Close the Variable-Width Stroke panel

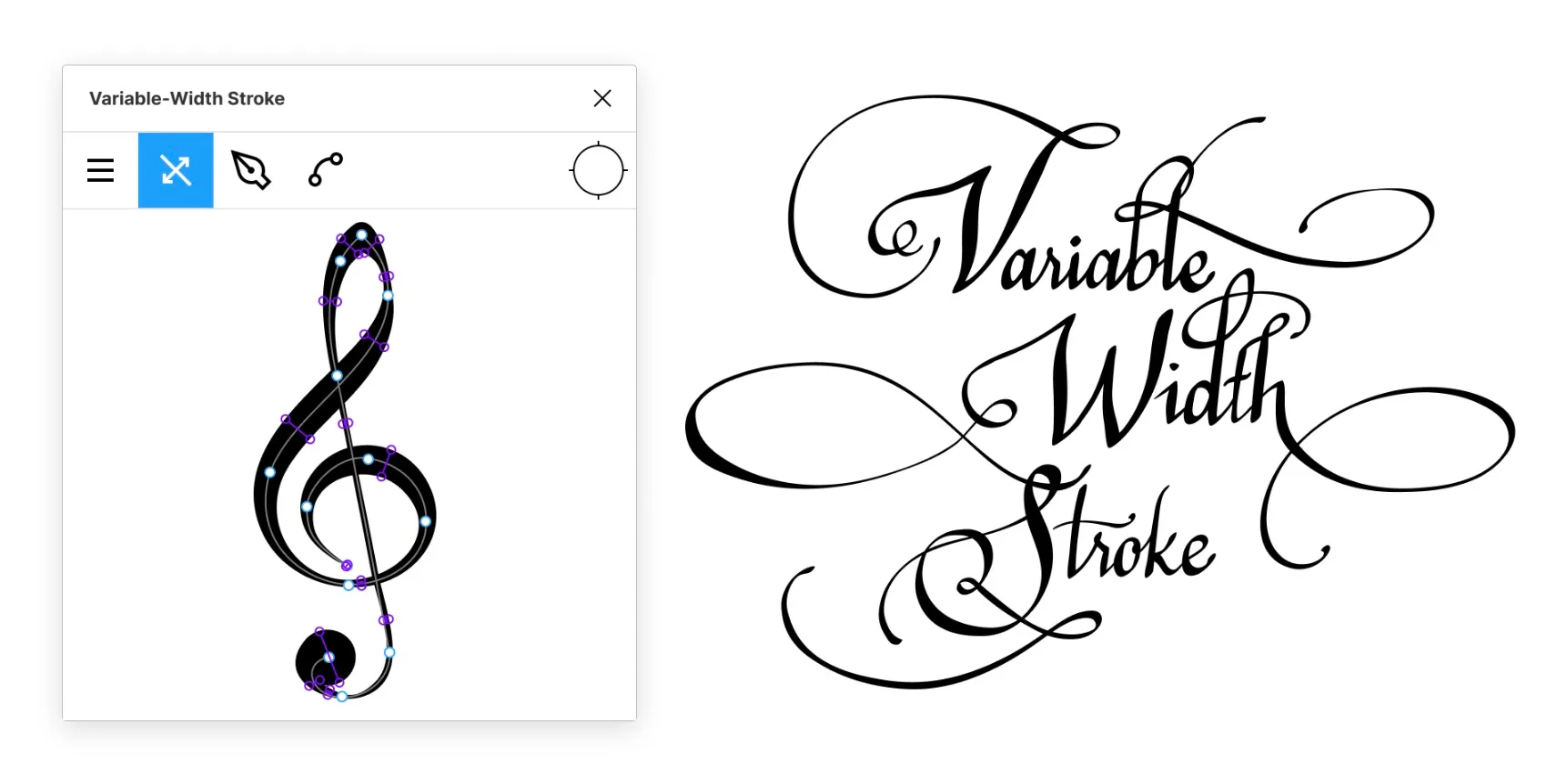pyautogui.click(x=602, y=98)
